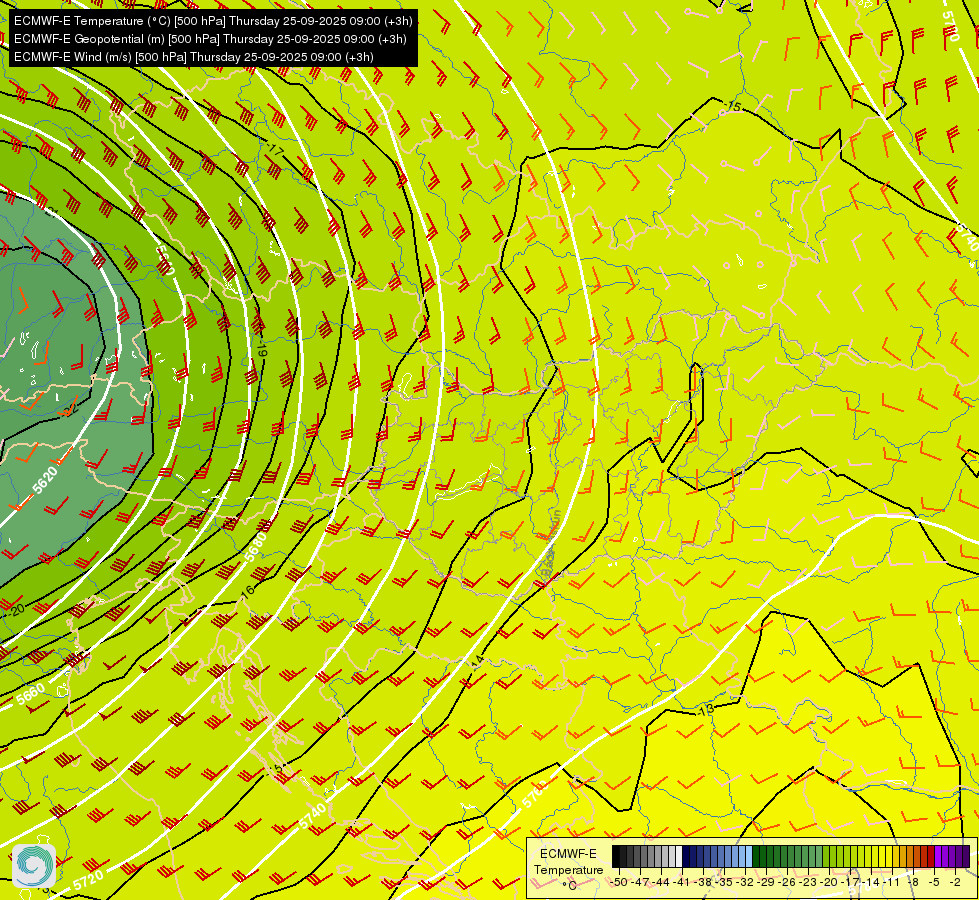The image size is (979, 900).
Task: Click the -32 value on legend scale
Action: (745, 882)
